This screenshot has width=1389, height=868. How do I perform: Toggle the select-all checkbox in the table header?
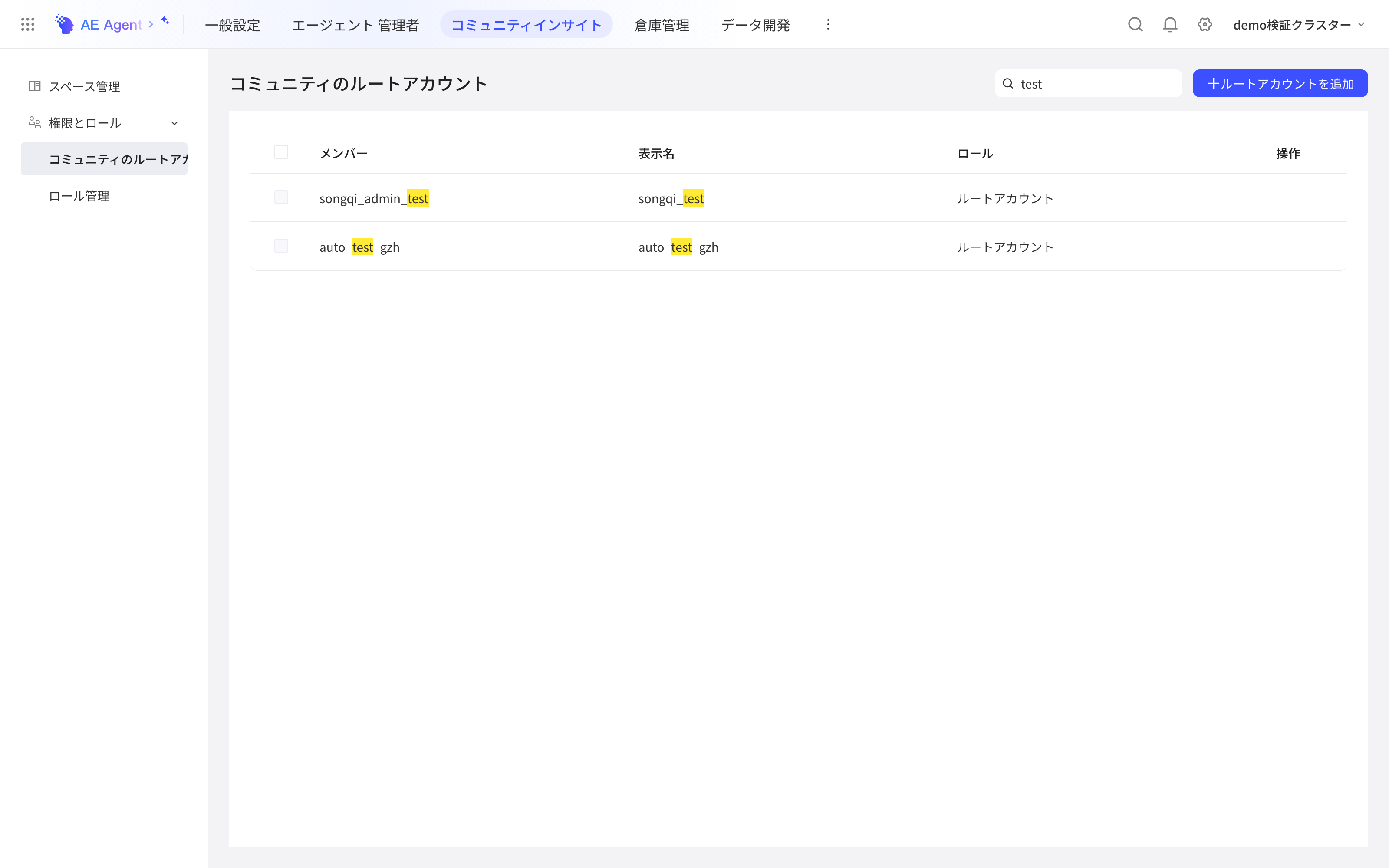click(x=281, y=152)
